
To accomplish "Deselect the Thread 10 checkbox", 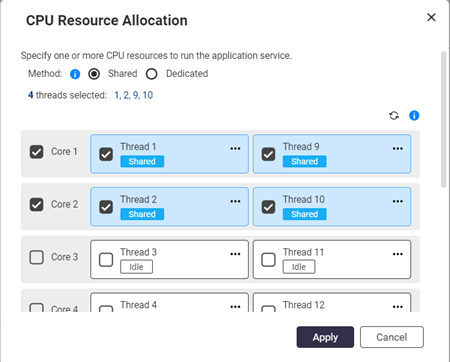I will pos(268,207).
